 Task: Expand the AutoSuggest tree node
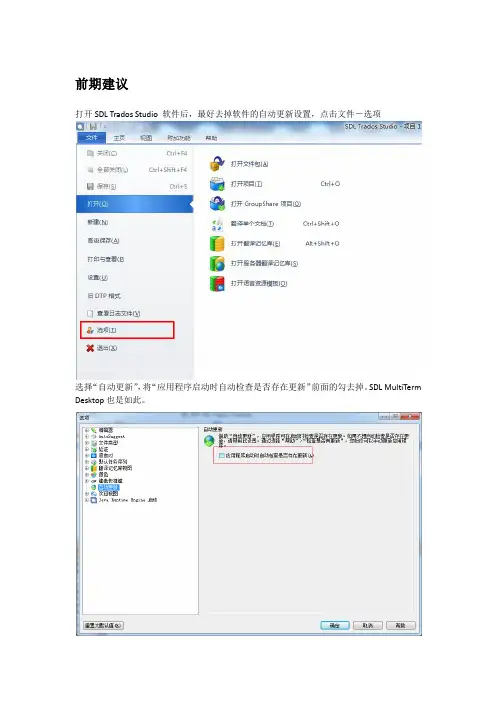tap(86, 436)
